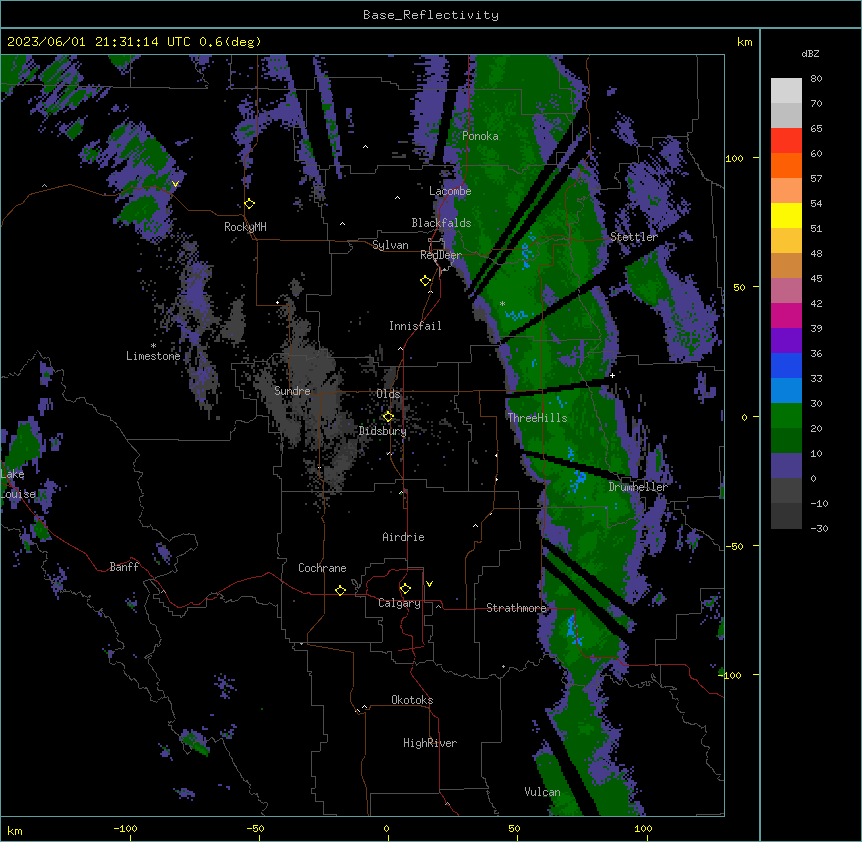Click the Base_Reflectivity title
Image resolution: width=862 pixels, height=842 pixels.
(x=431, y=15)
